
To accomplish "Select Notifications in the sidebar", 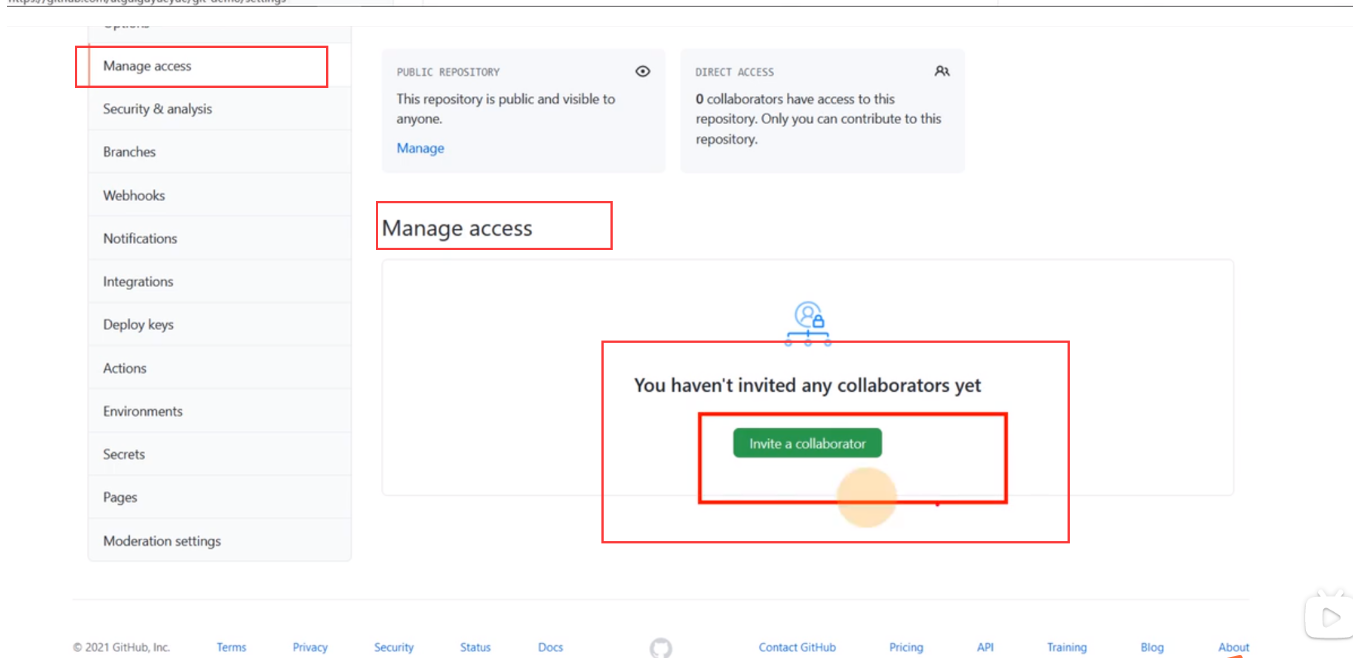I will pos(219,238).
